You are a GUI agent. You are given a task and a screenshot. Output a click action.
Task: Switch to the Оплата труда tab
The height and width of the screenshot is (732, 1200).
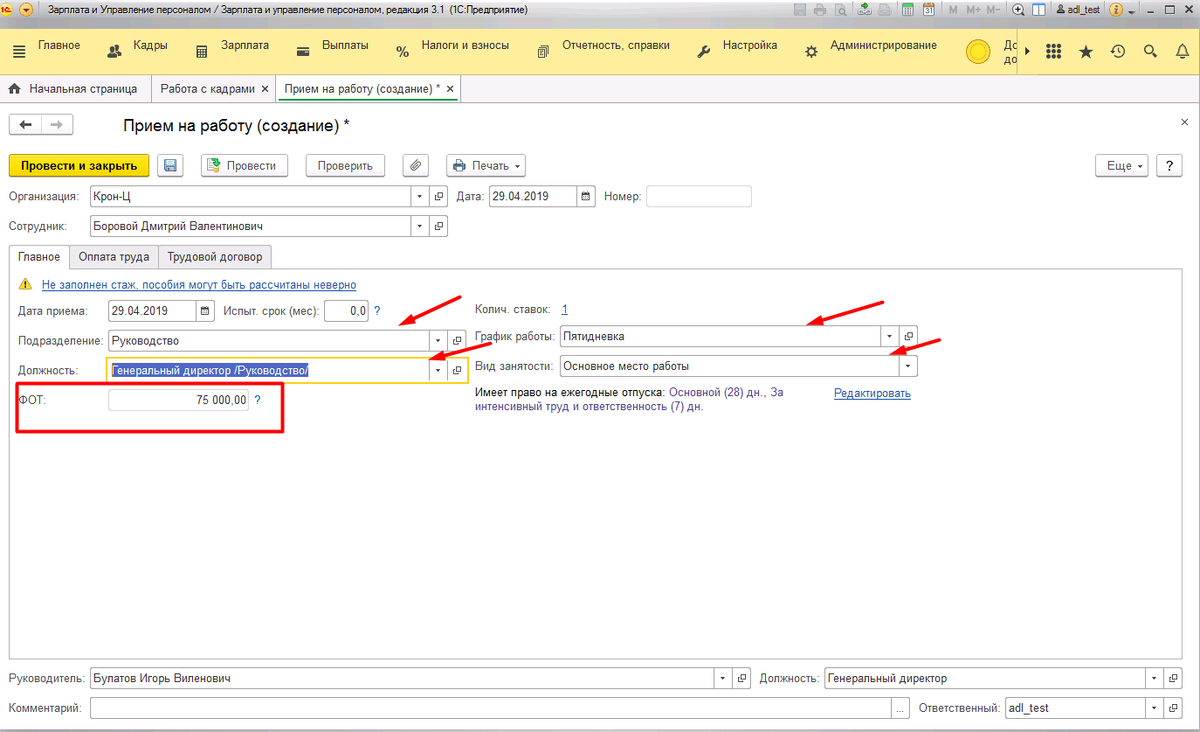pos(115,257)
